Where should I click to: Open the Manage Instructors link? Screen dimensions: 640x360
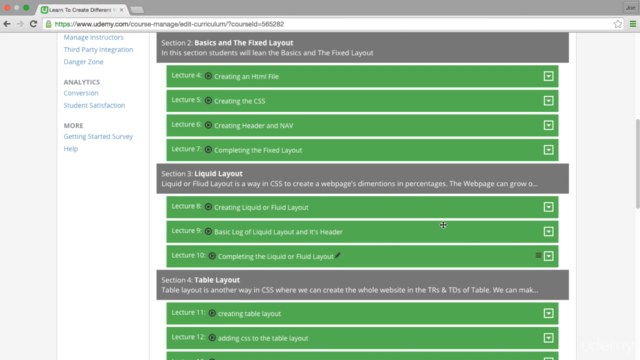pos(93,37)
